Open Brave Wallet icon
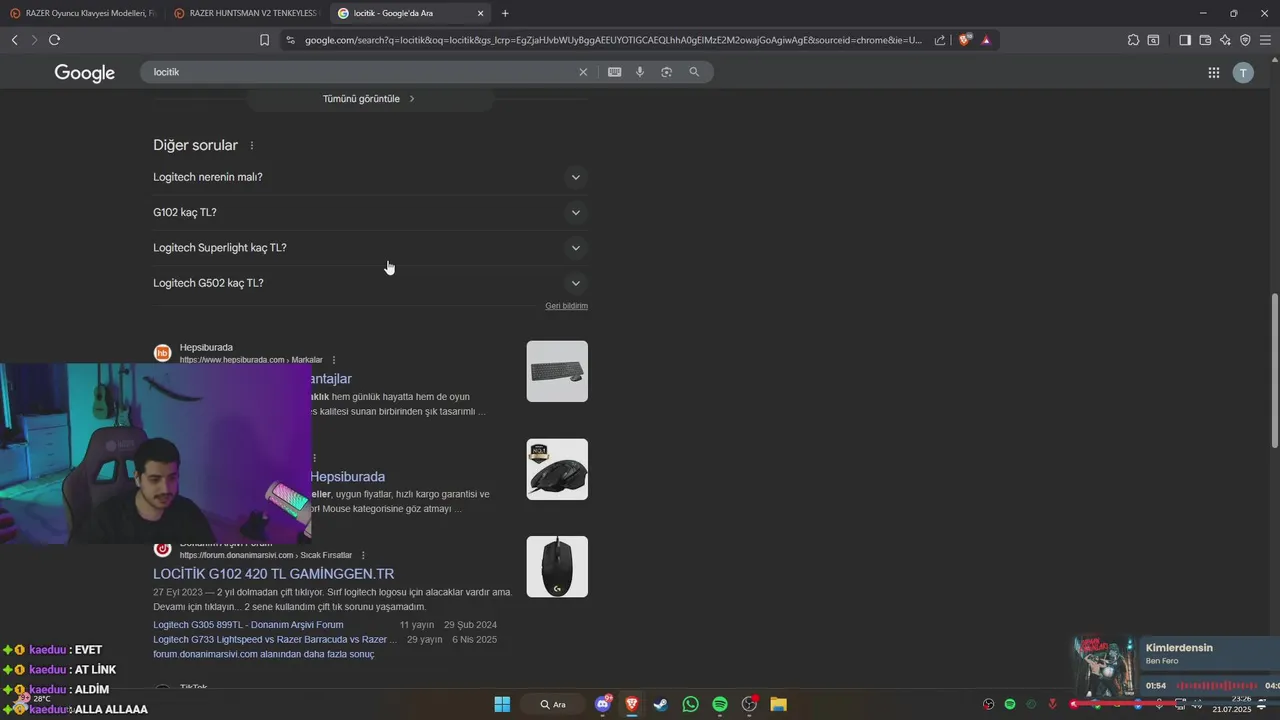Image resolution: width=1280 pixels, height=720 pixels. [1205, 40]
